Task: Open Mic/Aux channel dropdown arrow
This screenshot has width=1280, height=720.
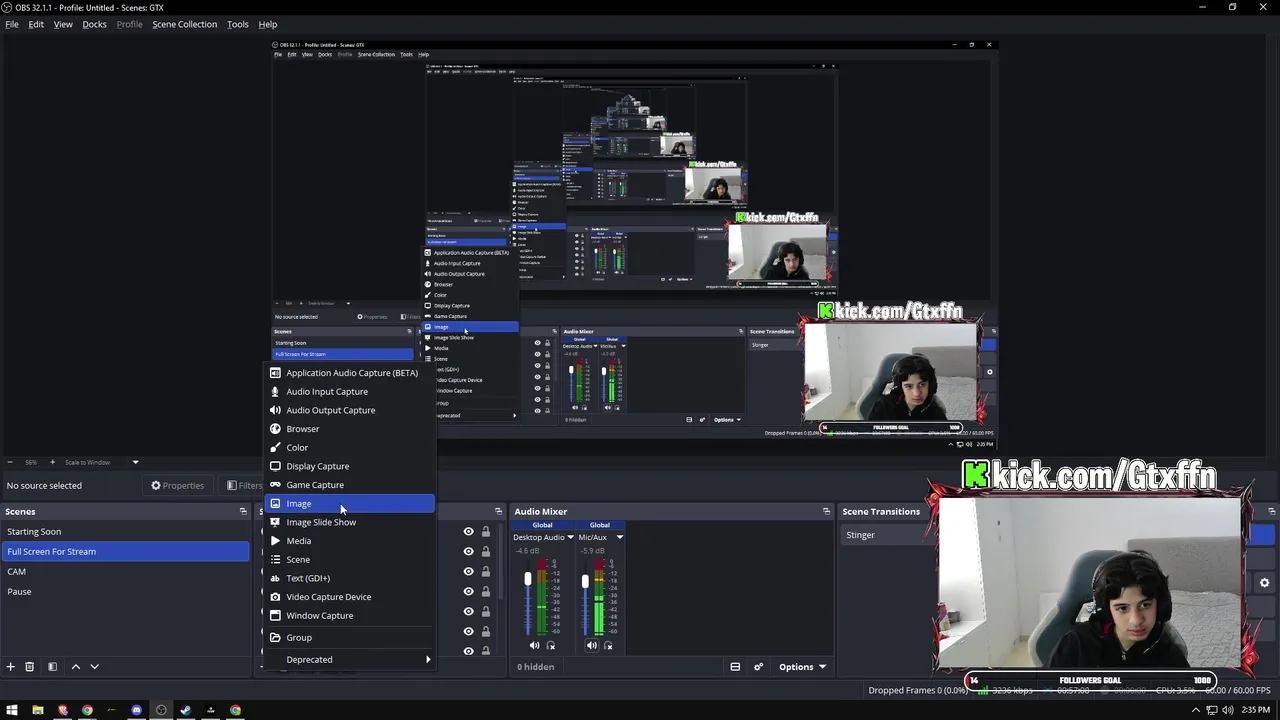Action: [619, 537]
